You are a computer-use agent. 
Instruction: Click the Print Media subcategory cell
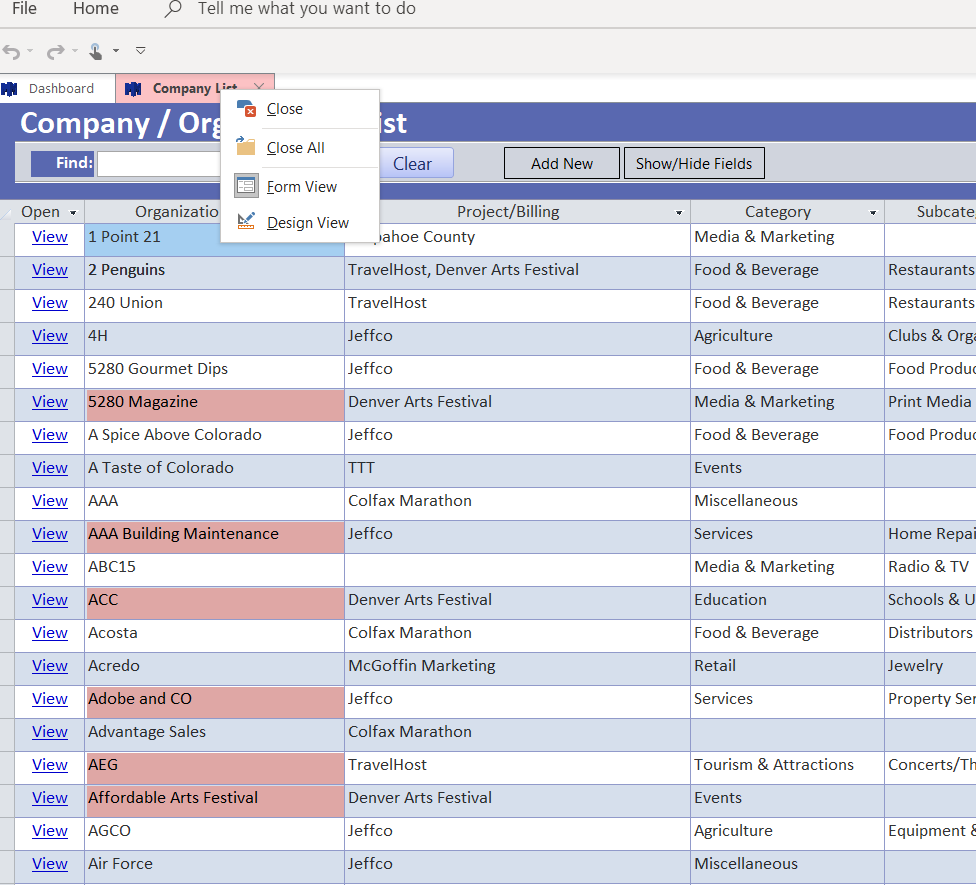point(931,405)
